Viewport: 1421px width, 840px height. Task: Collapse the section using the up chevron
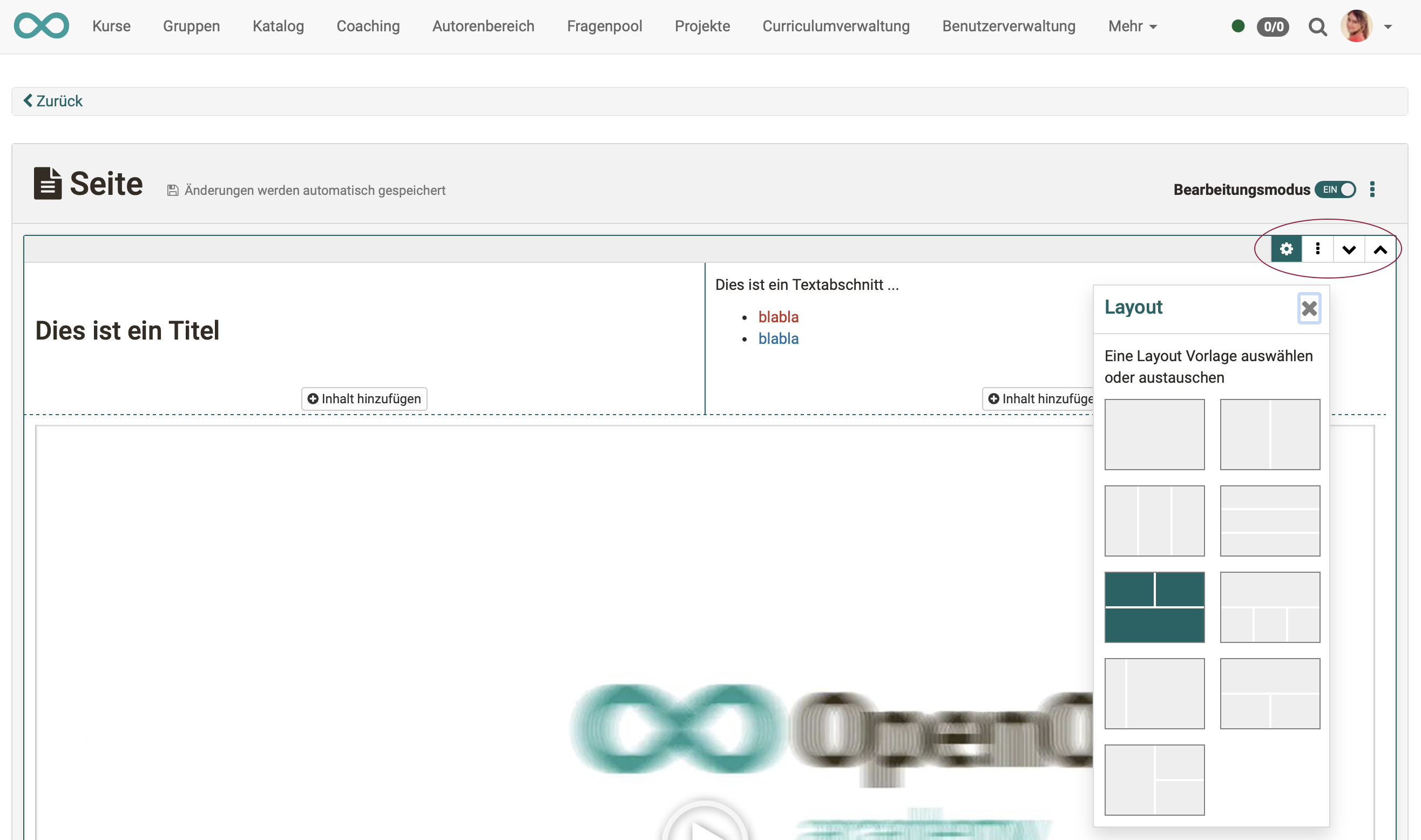pos(1381,248)
